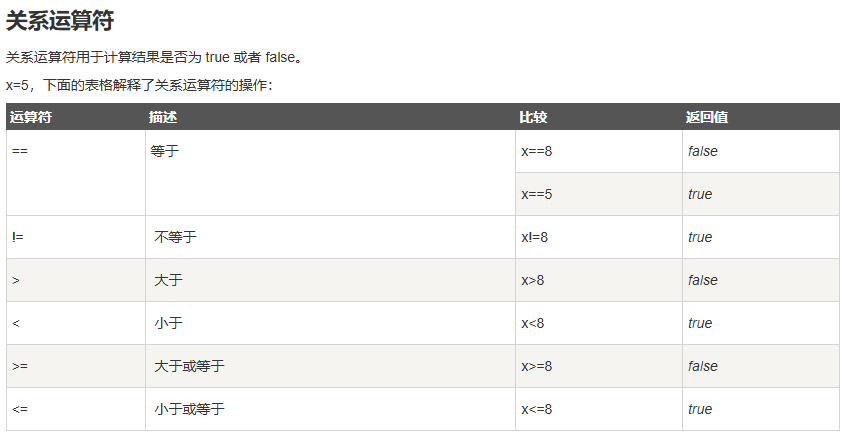
Task: Select the x==5 comparison cell
Action: (537, 194)
